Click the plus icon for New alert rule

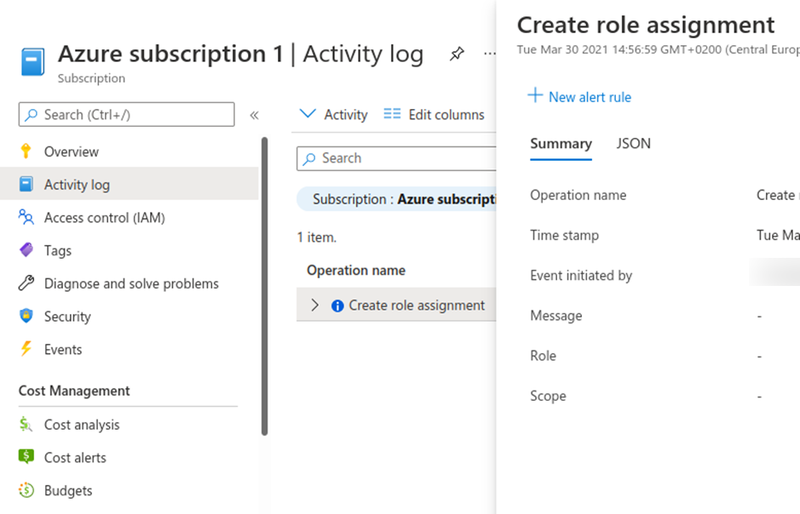(535, 95)
